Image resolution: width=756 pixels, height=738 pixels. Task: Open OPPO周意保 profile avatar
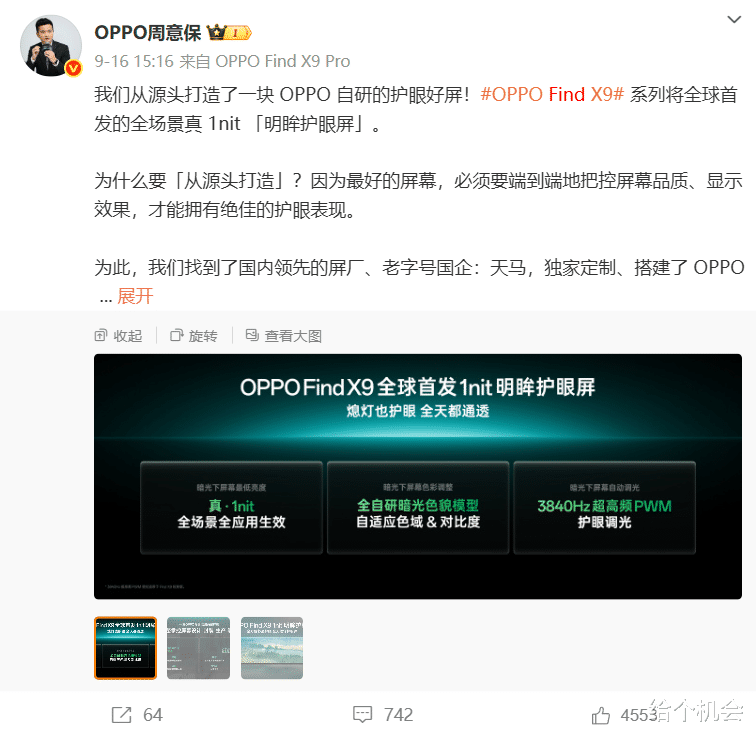click(51, 46)
